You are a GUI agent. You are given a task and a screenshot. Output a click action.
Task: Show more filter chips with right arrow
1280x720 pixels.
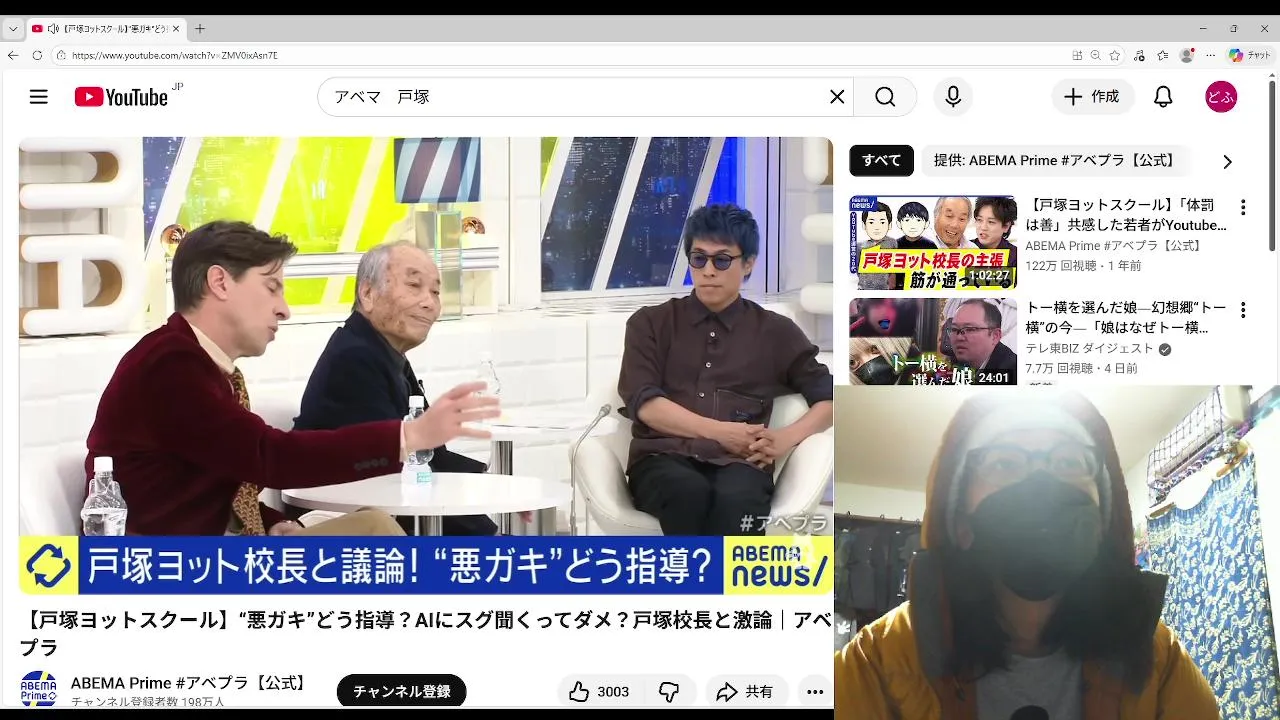tap(1227, 161)
